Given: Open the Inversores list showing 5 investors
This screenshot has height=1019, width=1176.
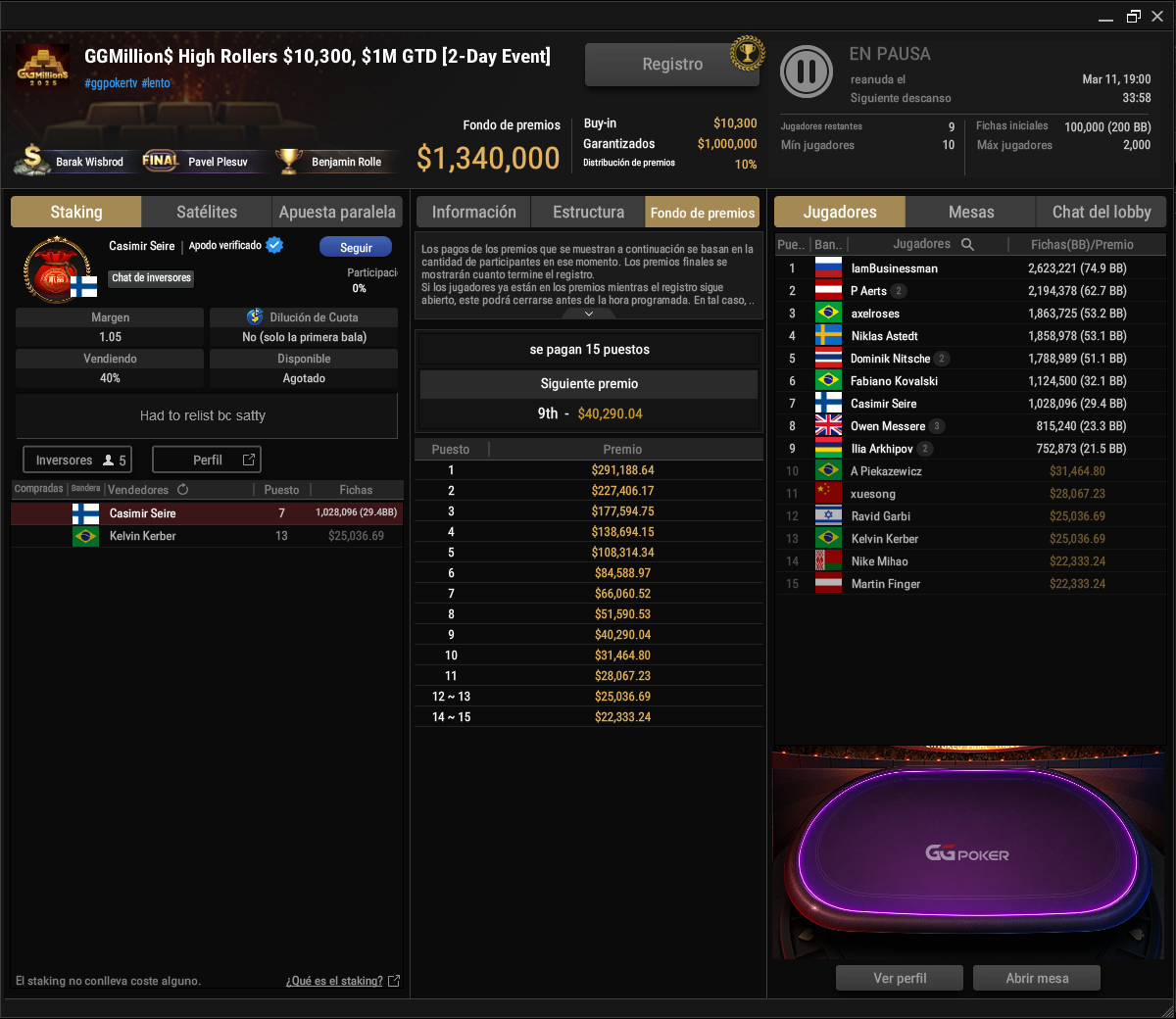Looking at the screenshot, I should pos(77,460).
